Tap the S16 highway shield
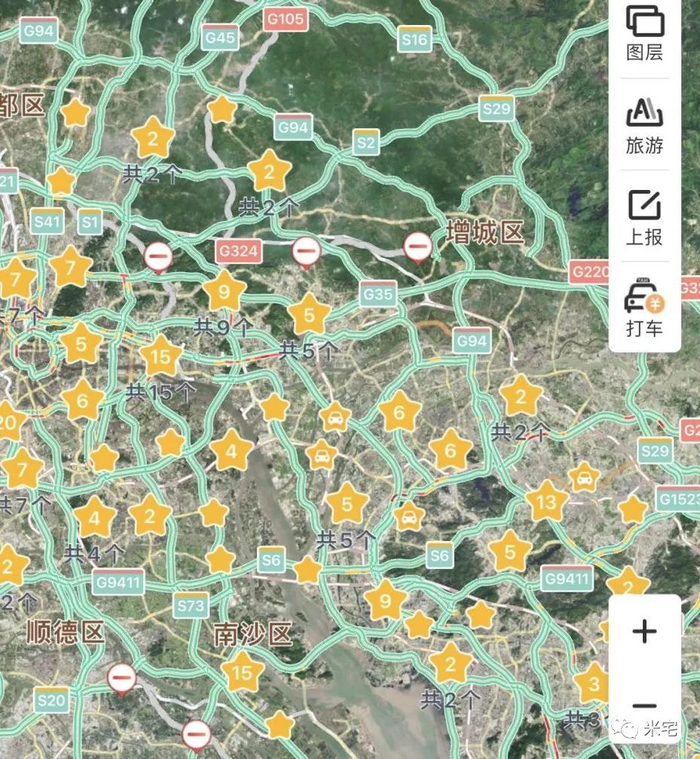Viewport: 700px width, 759px height. [x=415, y=39]
